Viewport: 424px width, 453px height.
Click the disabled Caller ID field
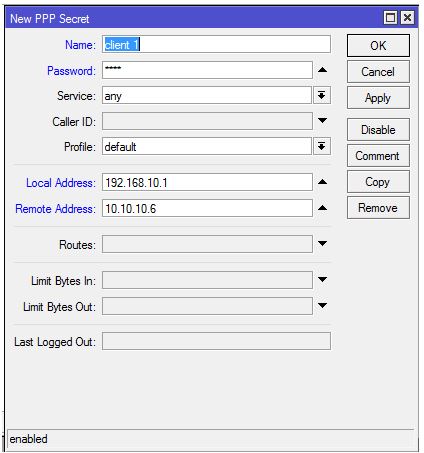[207, 121]
